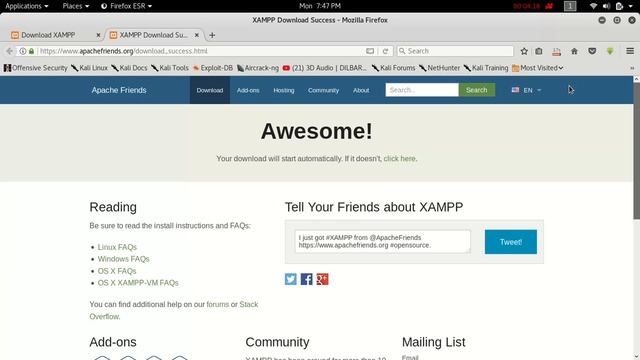Open the 3D Audio DILBAR YouTube bookmark
This screenshot has height=360, width=640.
pos(325,68)
